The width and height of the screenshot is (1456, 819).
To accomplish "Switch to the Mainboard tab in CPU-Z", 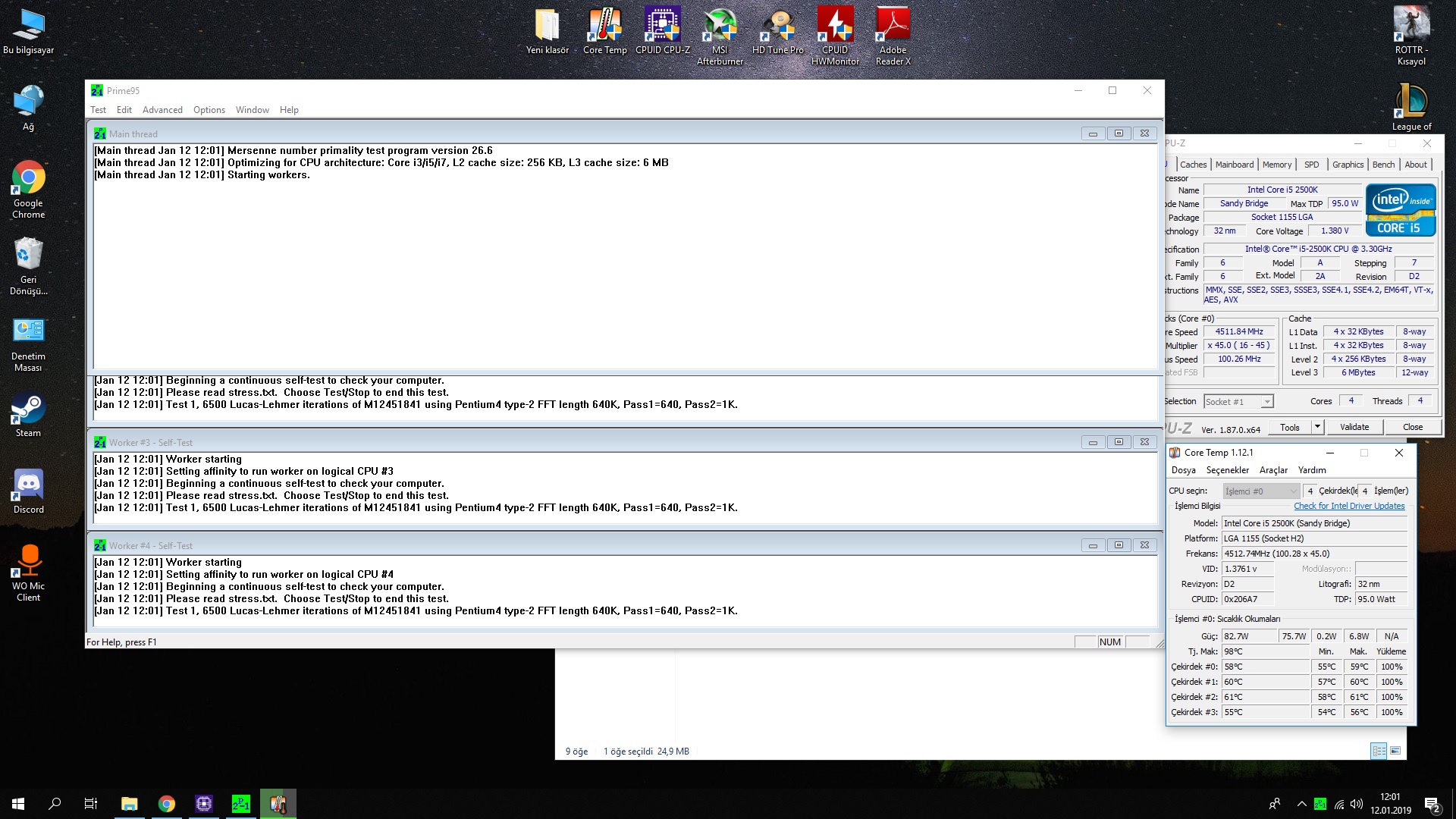I will 1235,165.
